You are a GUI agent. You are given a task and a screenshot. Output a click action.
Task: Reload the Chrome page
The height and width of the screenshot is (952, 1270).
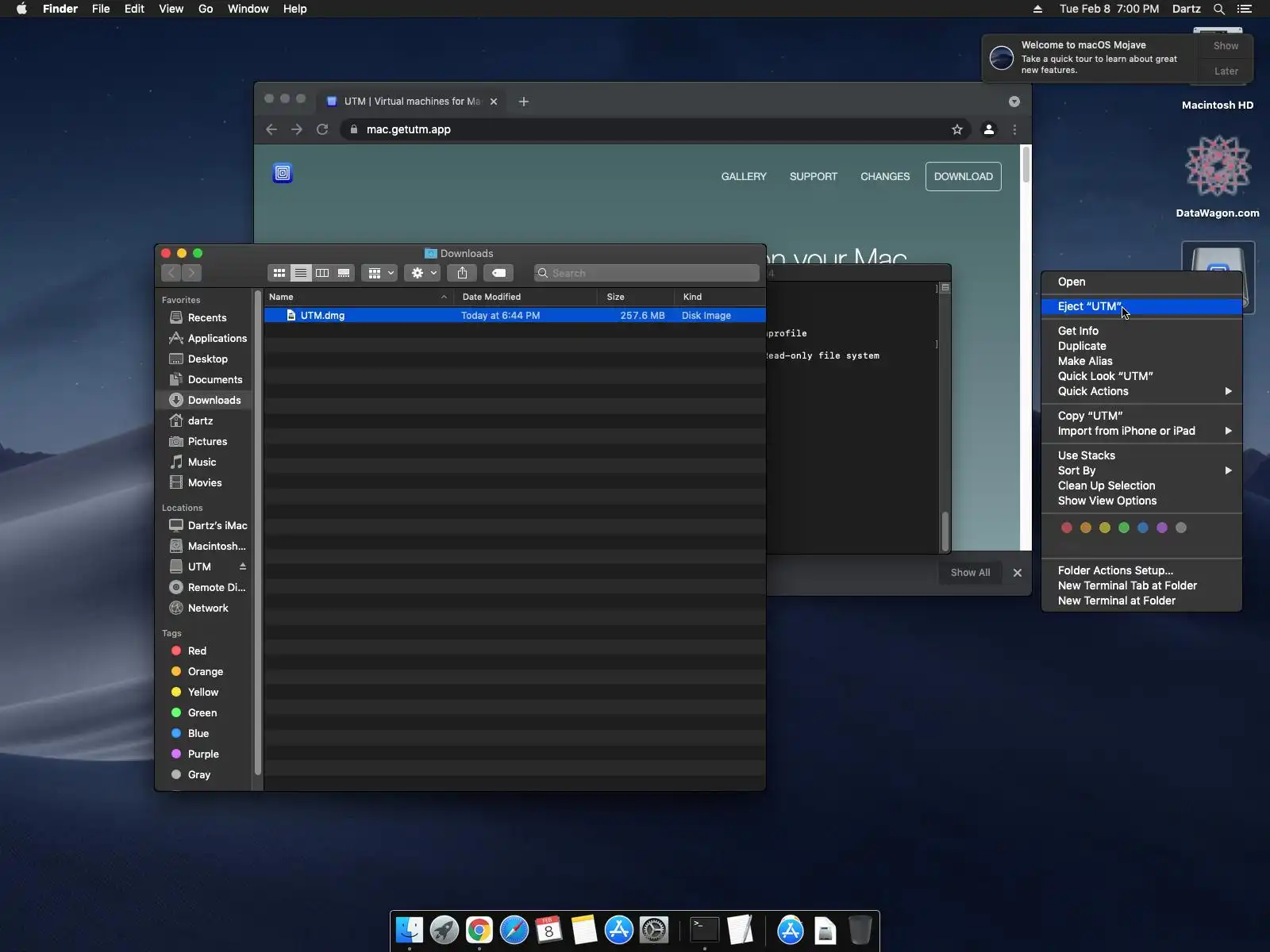click(322, 129)
